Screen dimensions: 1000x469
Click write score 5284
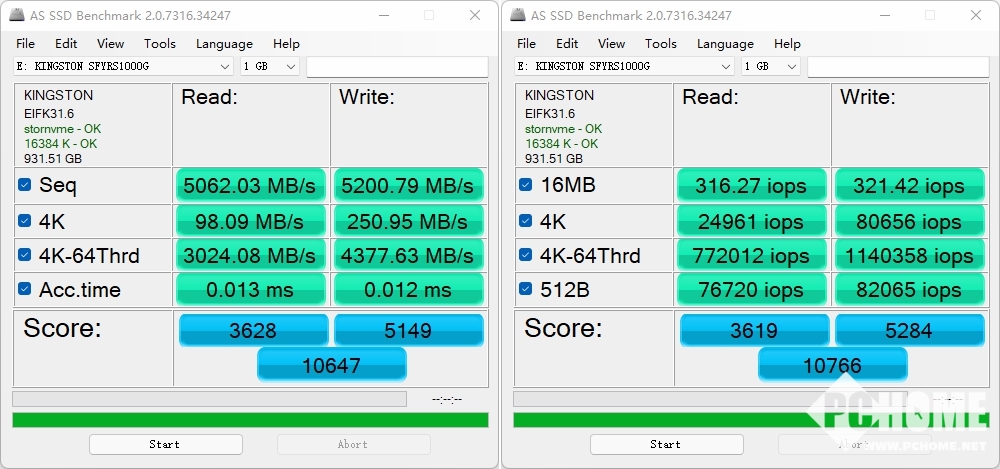point(910,330)
